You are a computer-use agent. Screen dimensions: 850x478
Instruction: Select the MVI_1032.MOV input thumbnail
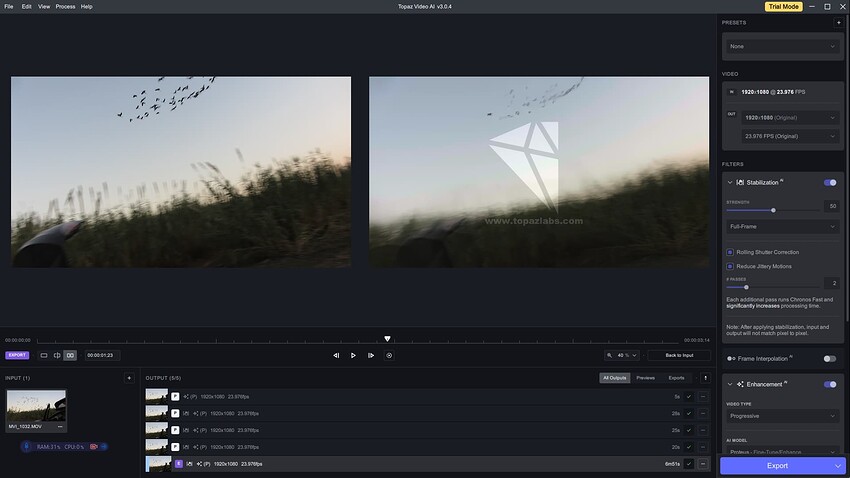tap(36, 406)
